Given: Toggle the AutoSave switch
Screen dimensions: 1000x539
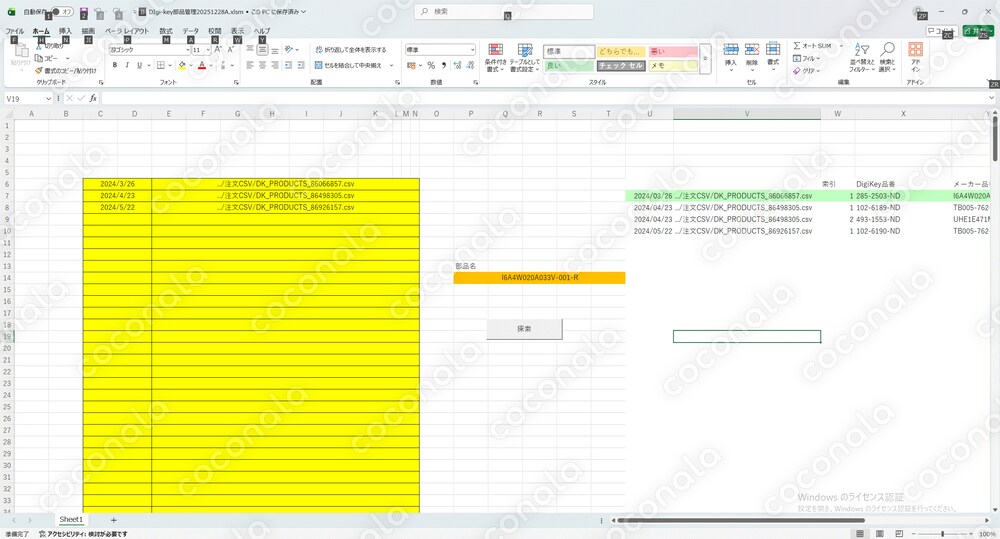Looking at the screenshot, I should pos(61,11).
